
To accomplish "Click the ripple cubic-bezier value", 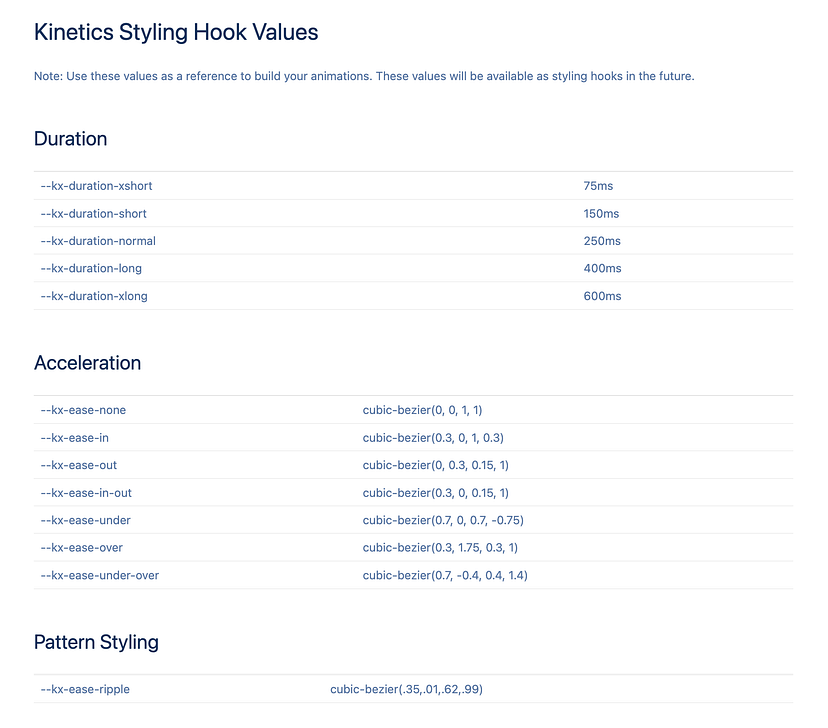I will pos(405,689).
